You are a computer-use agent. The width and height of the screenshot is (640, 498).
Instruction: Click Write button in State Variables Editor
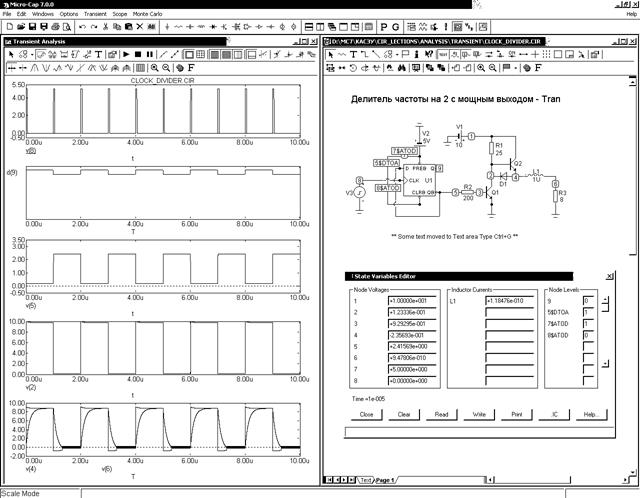(479, 414)
